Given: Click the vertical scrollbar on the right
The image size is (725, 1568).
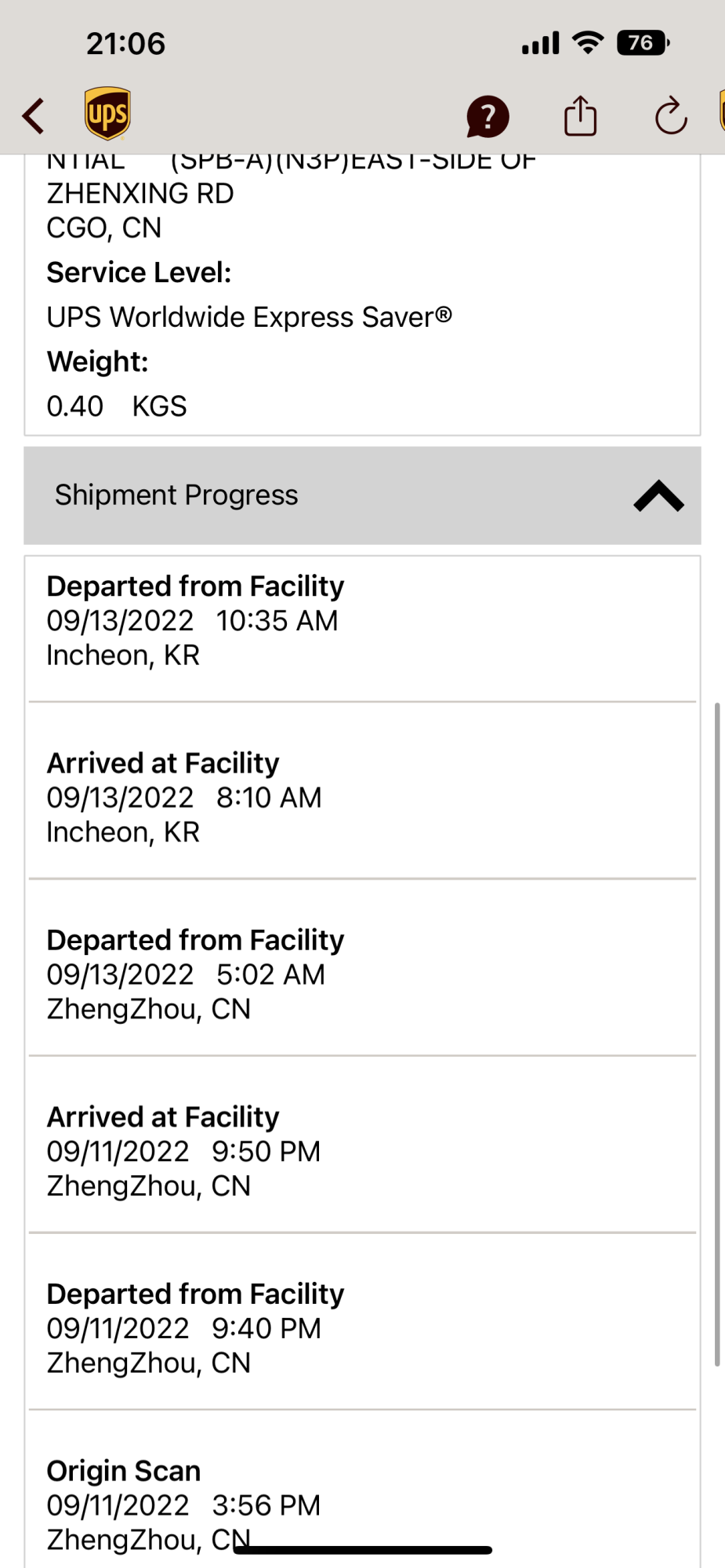Looking at the screenshot, I should 716,1035.
